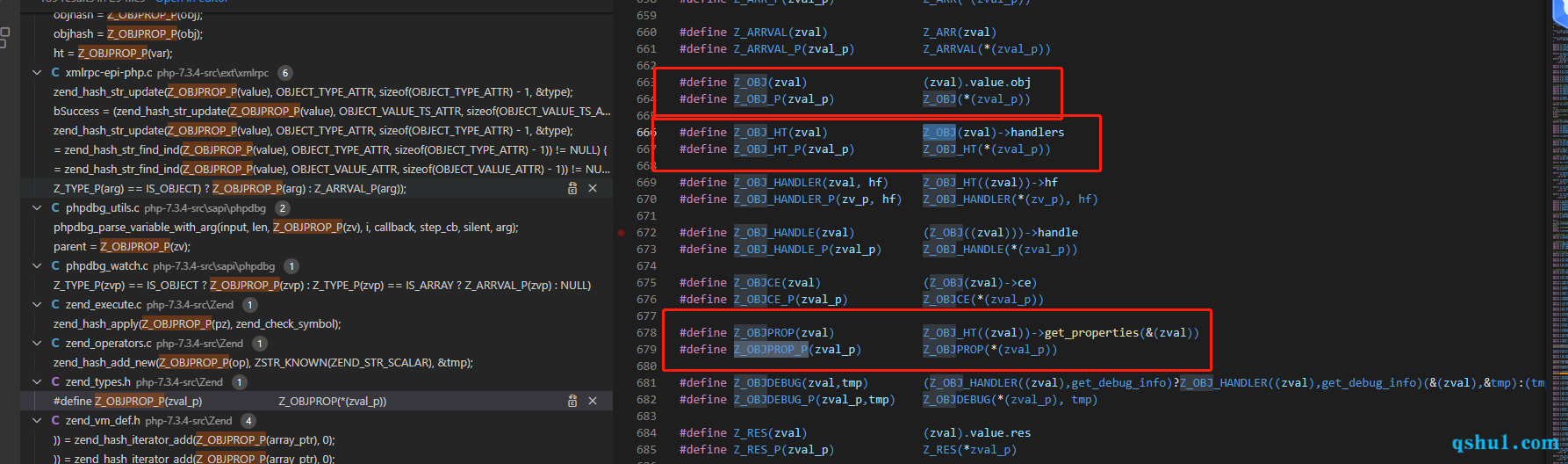This screenshot has height=464, width=1568.
Task: Dismiss the #define Z_OBJPROP_P search result
Action: tap(593, 401)
